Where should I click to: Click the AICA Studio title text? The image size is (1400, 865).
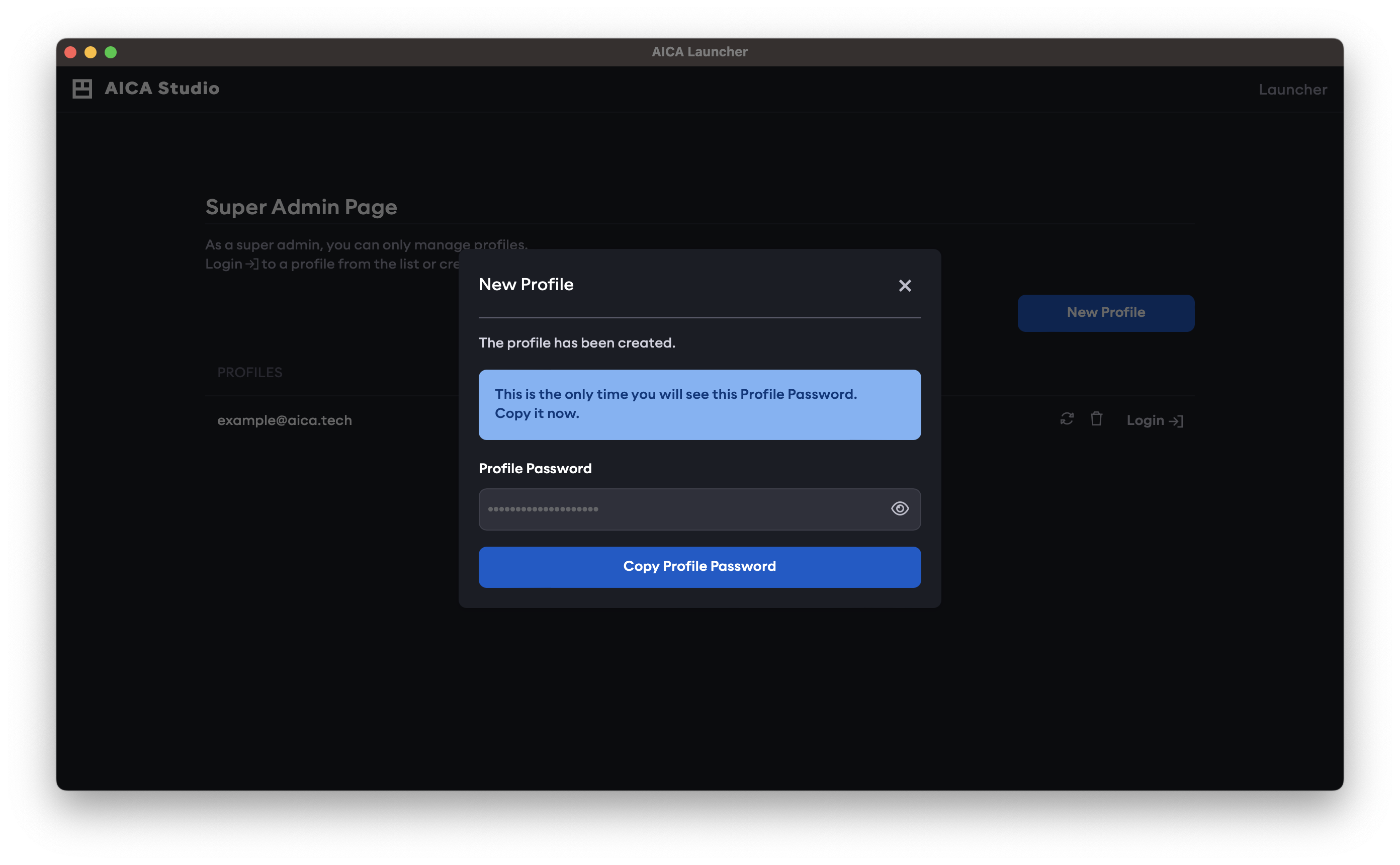[162, 89]
